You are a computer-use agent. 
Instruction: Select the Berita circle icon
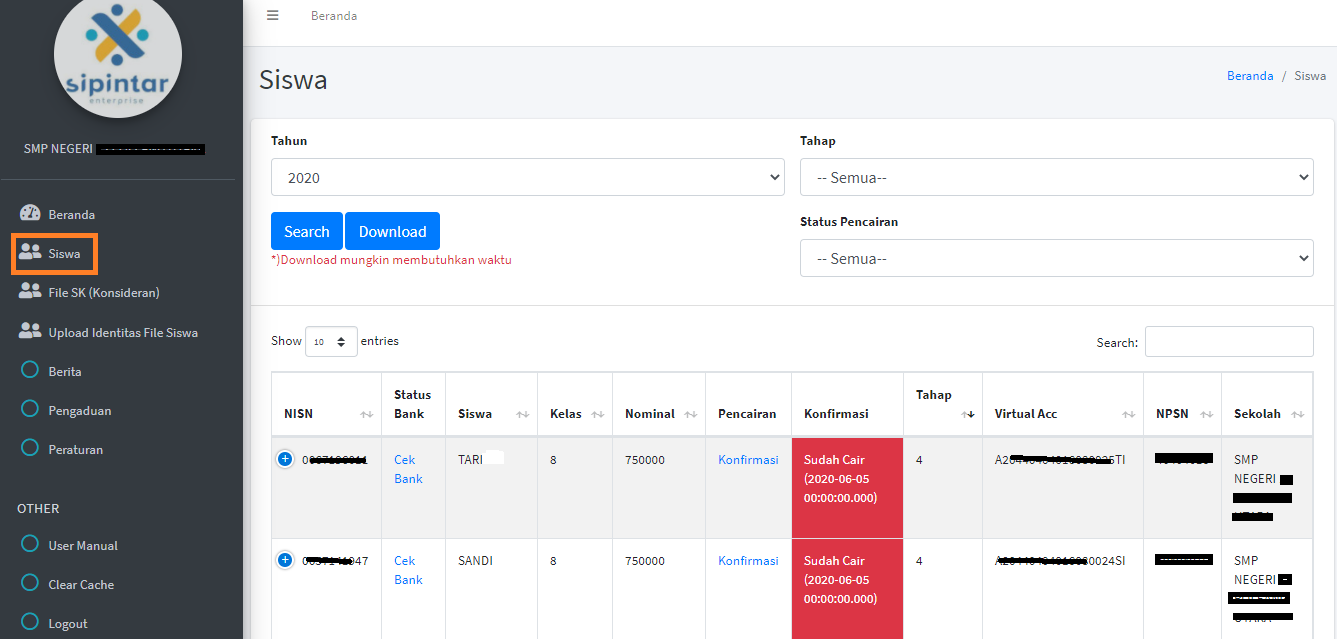pos(30,371)
